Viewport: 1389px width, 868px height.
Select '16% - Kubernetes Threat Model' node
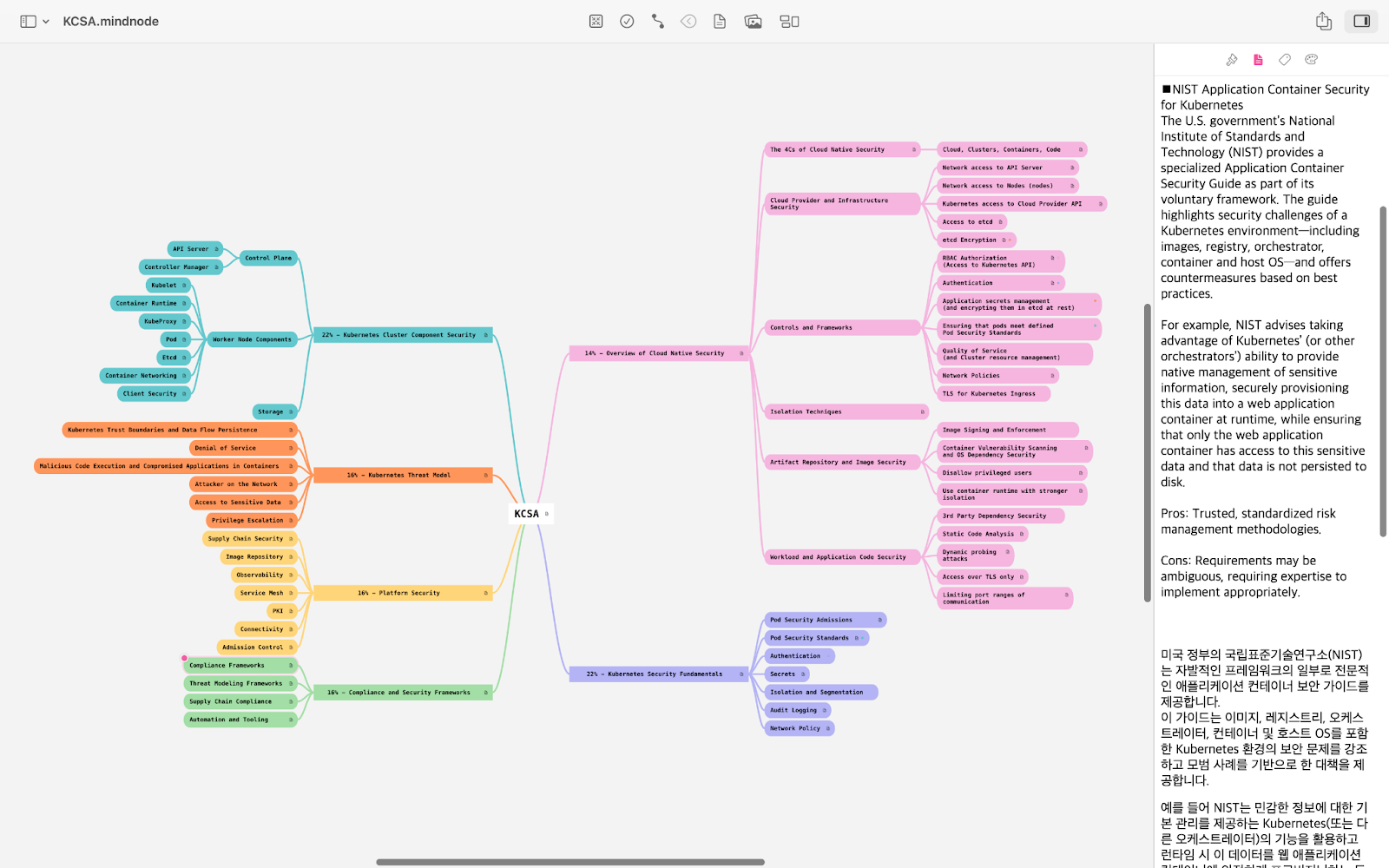click(404, 475)
